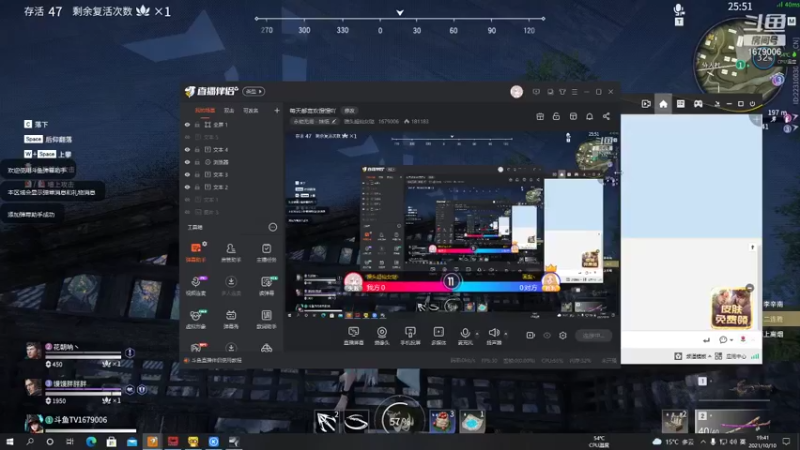
Task: Add a 摄像头 camera source
Action: click(x=382, y=336)
